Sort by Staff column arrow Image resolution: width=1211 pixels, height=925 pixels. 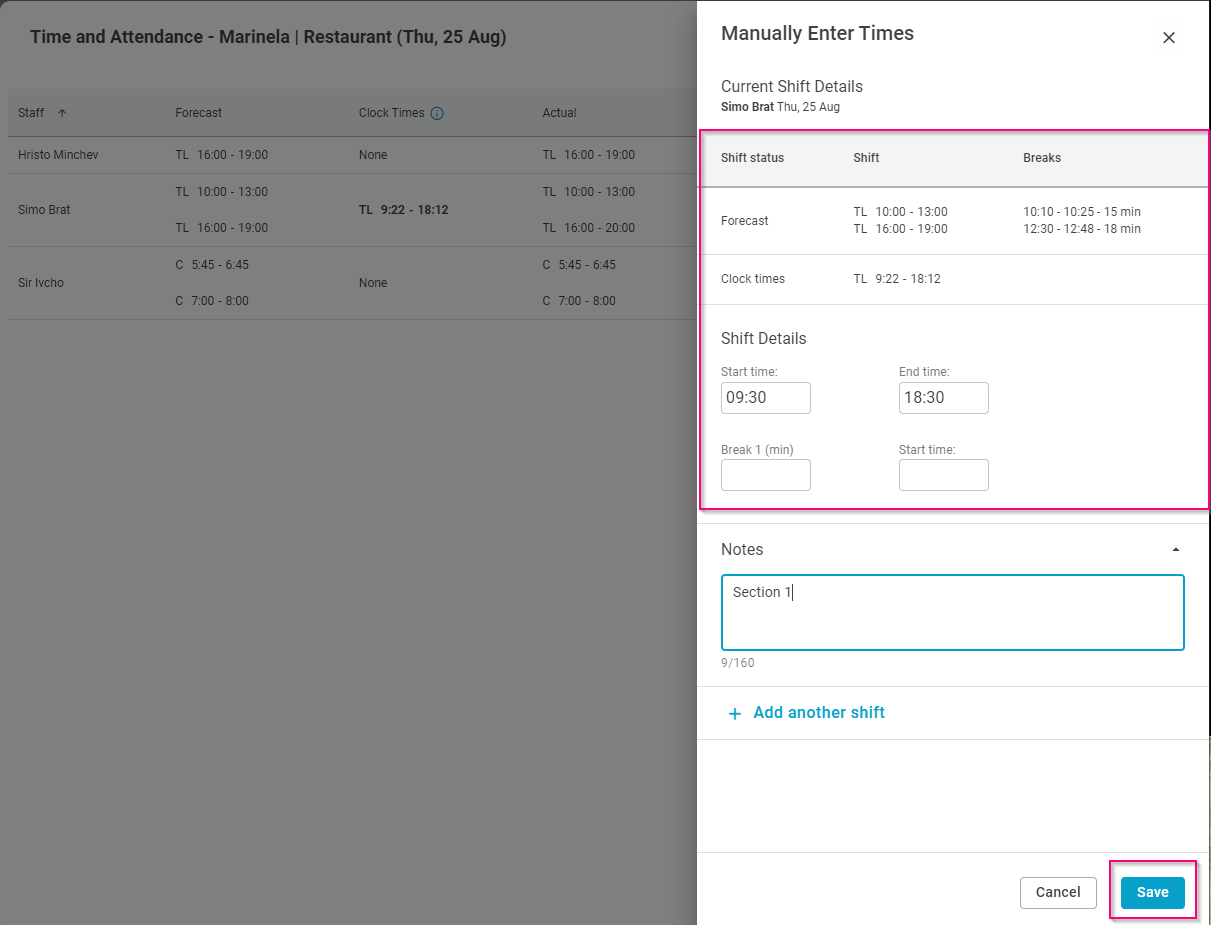(62, 113)
